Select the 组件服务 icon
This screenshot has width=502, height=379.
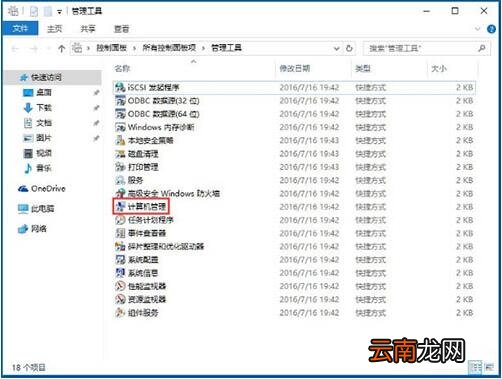tap(120, 313)
